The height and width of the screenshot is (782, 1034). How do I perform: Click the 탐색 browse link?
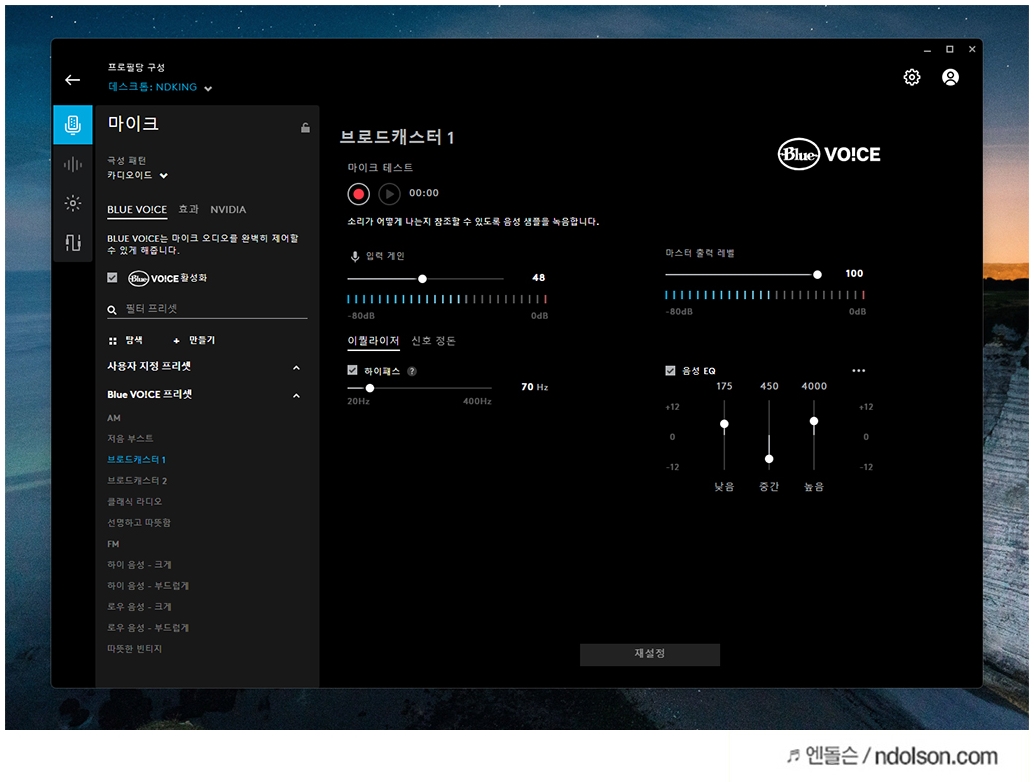[x=134, y=340]
